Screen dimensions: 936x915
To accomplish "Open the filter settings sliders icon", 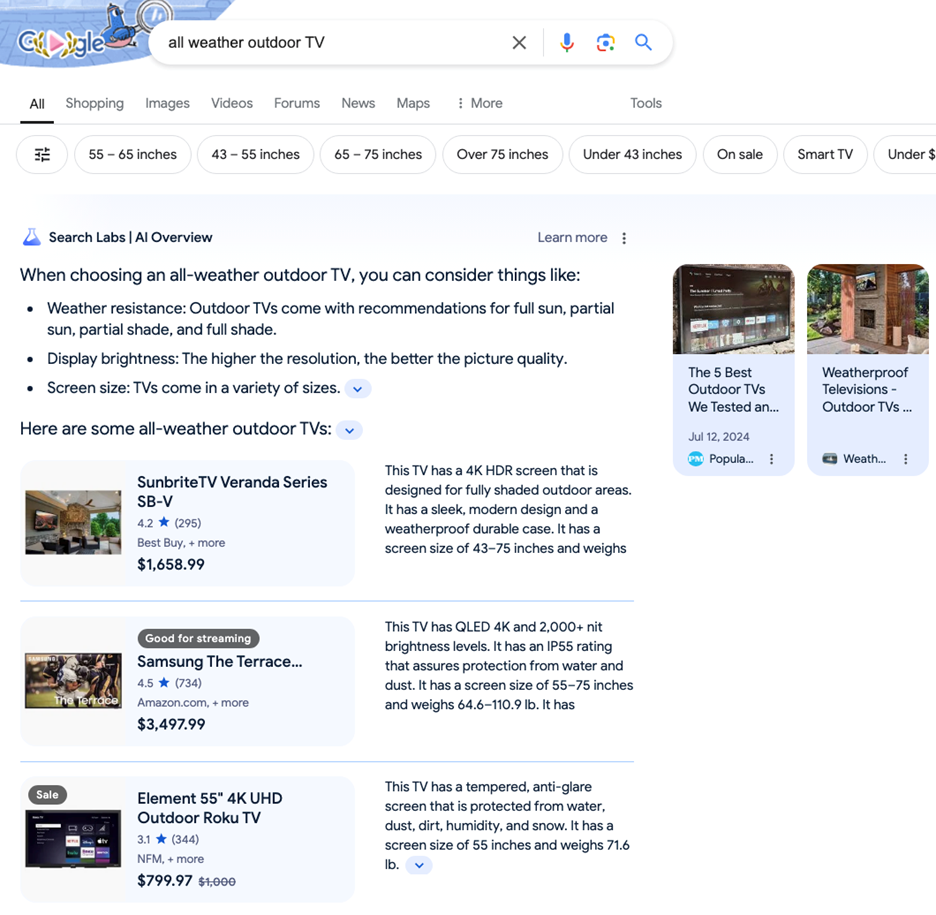I will (42, 155).
